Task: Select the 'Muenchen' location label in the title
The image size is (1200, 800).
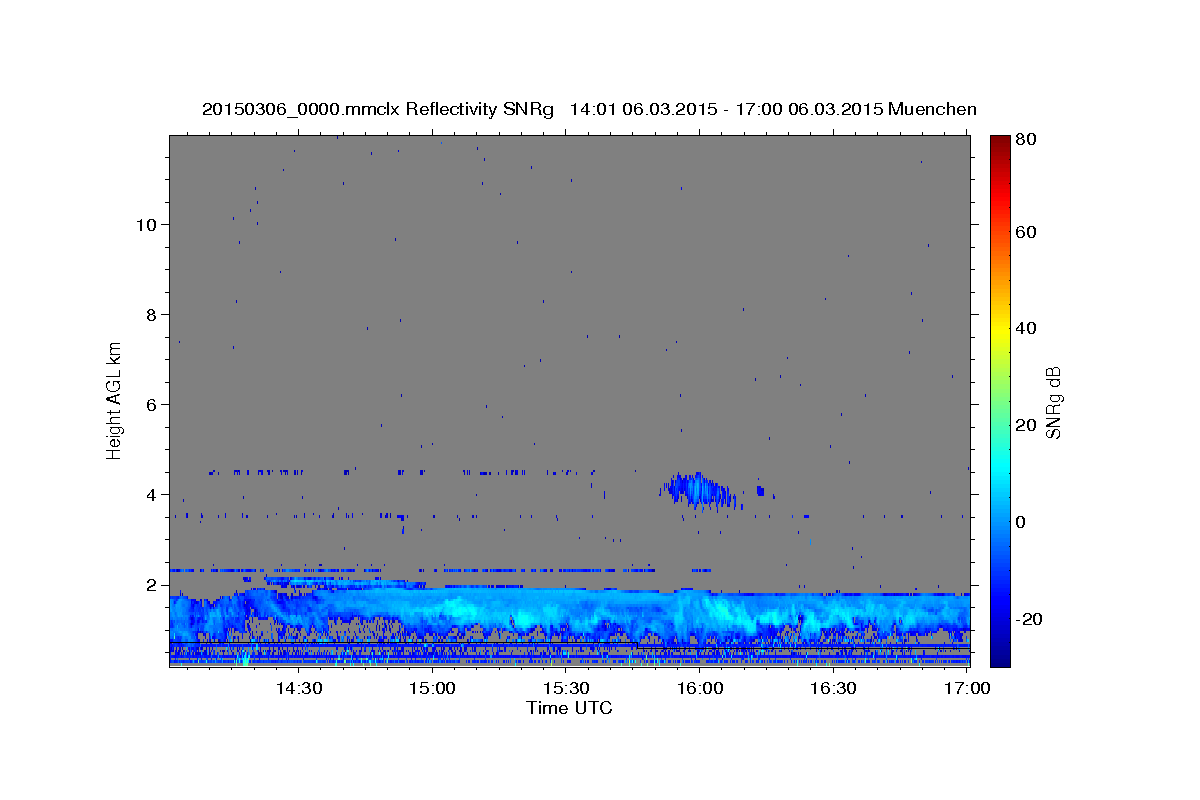Action: (x=932, y=109)
